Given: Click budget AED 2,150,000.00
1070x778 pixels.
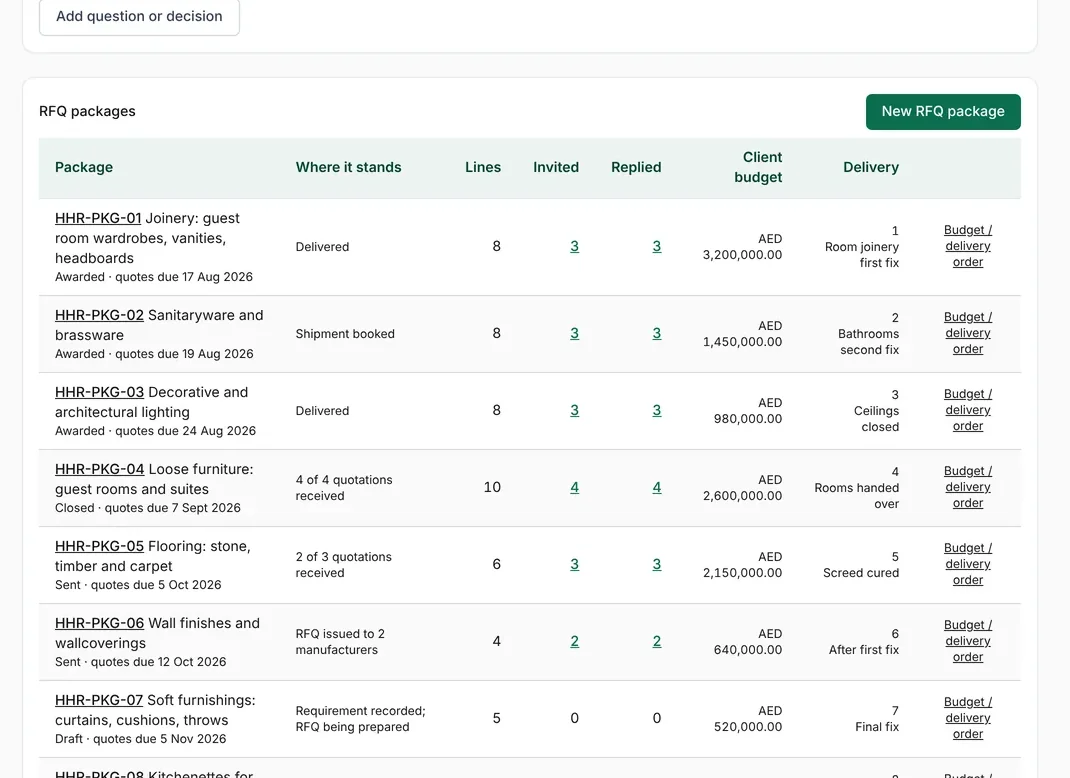Looking at the screenshot, I should click(742, 566).
